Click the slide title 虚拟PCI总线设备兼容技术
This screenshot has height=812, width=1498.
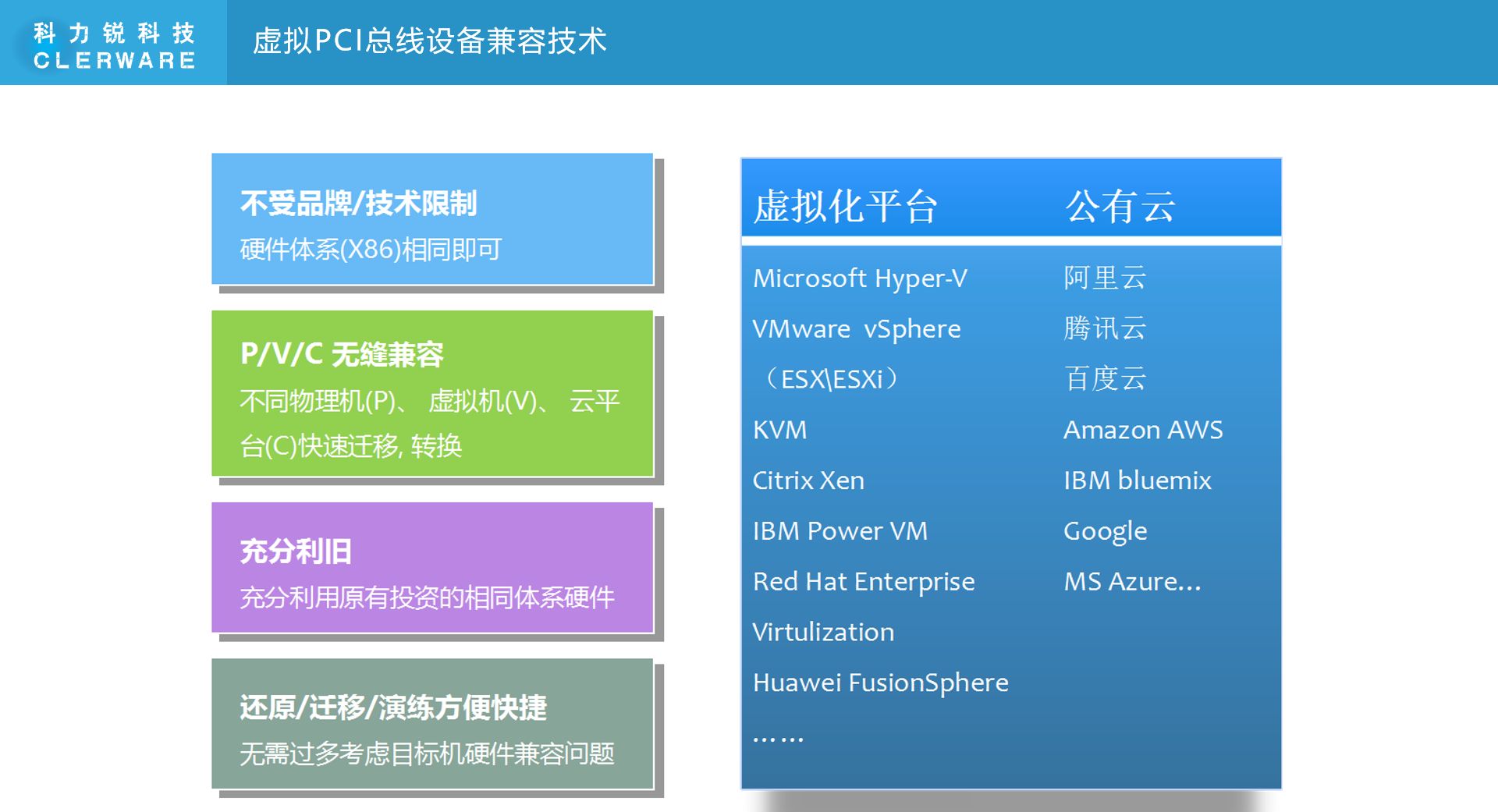click(x=429, y=41)
